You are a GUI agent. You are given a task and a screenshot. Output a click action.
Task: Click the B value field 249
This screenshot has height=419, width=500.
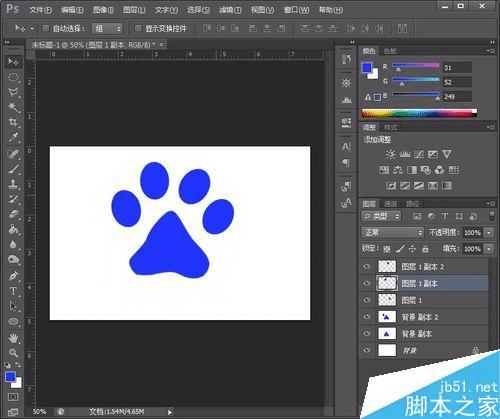[457, 97]
